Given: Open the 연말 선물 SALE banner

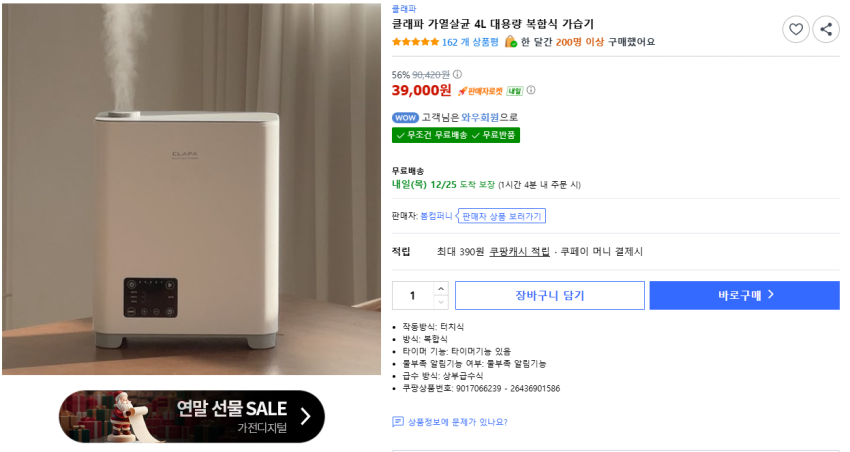Looking at the screenshot, I should pos(191,416).
